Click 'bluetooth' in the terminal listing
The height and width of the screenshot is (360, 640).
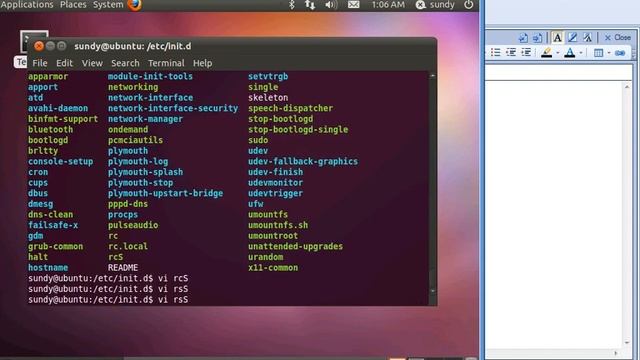[x=50, y=129]
